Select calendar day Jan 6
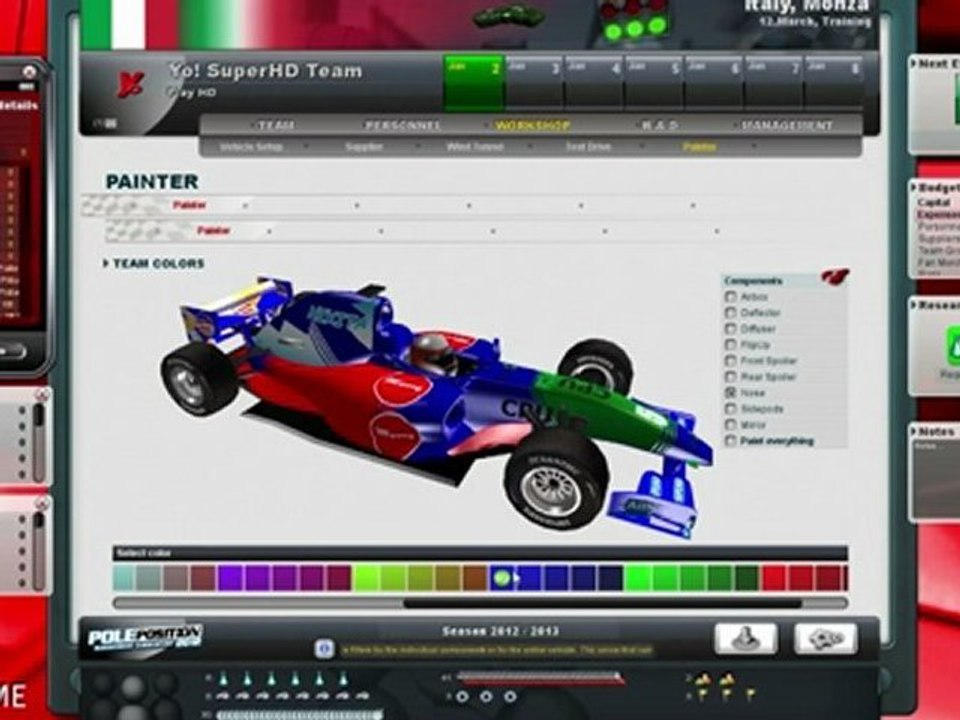960x720 pixels. coord(713,83)
